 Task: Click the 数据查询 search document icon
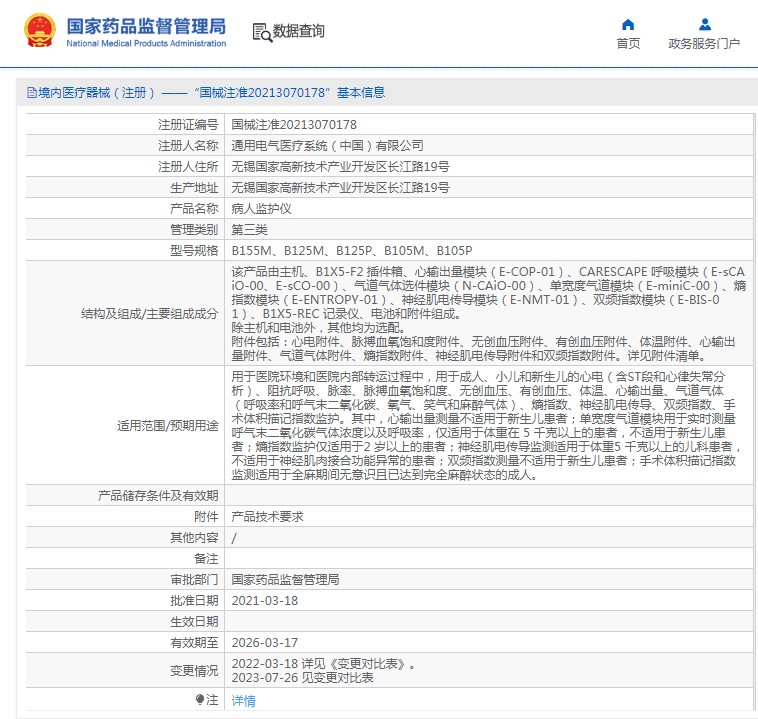coord(257,32)
